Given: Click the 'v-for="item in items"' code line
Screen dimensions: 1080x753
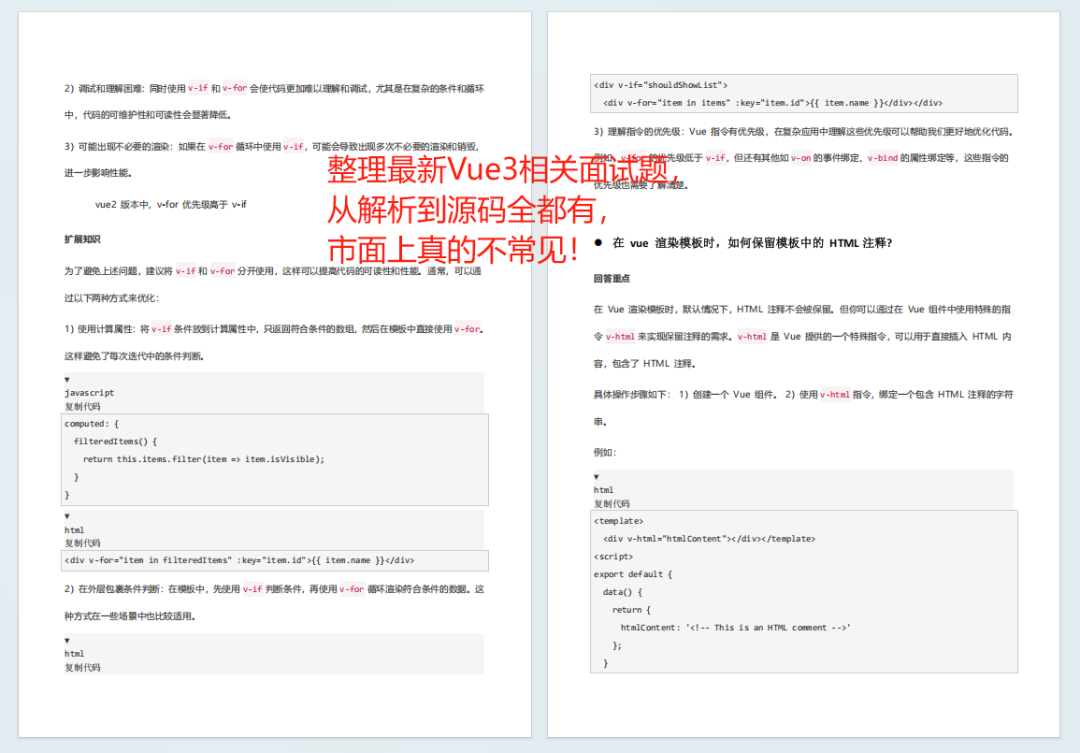Looking at the screenshot, I should pos(773,103).
